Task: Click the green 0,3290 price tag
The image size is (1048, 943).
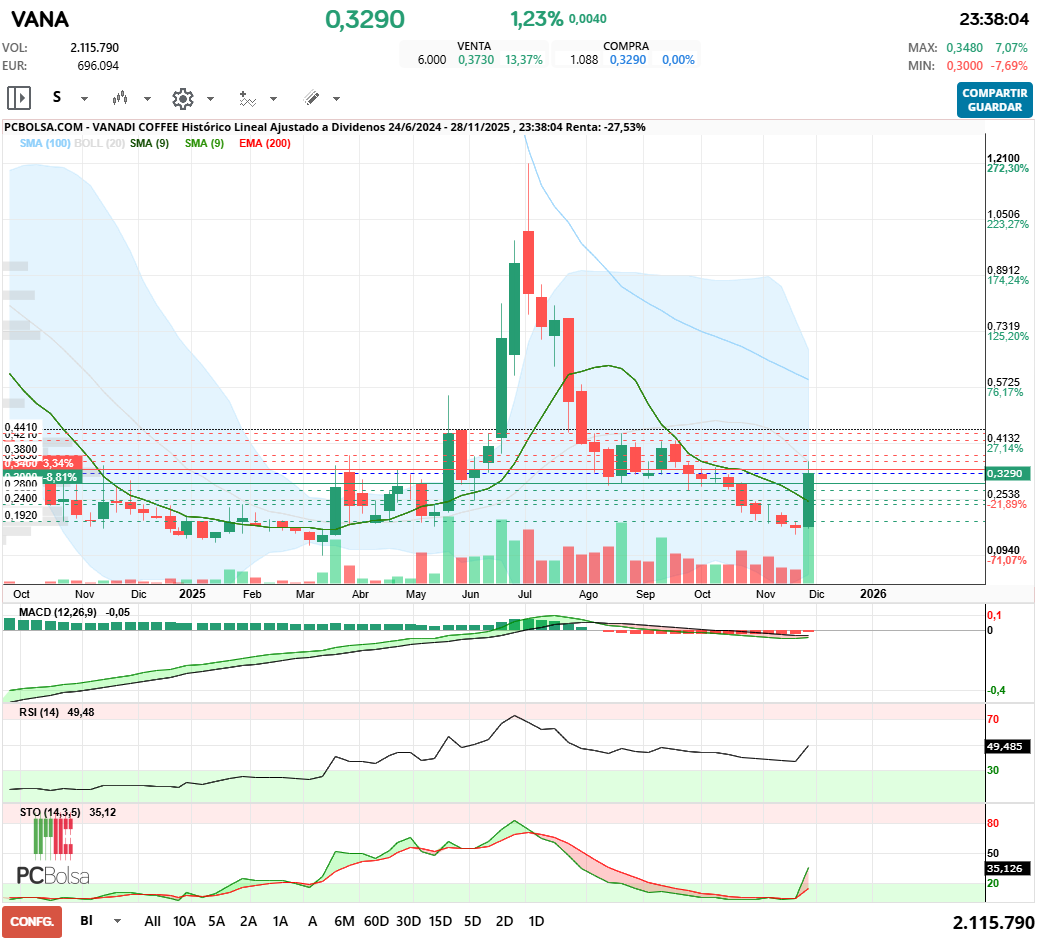Action: tap(1008, 473)
